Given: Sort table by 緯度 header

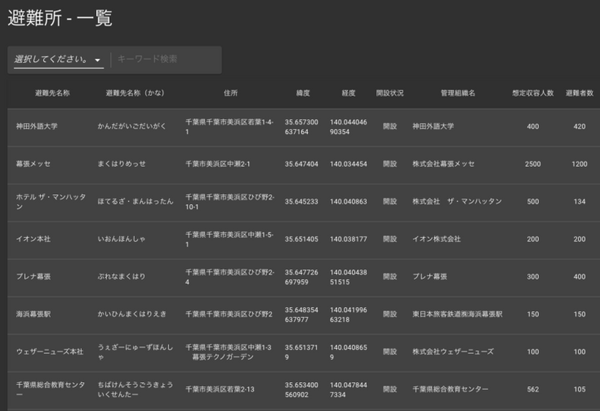Looking at the screenshot, I should [x=303, y=93].
